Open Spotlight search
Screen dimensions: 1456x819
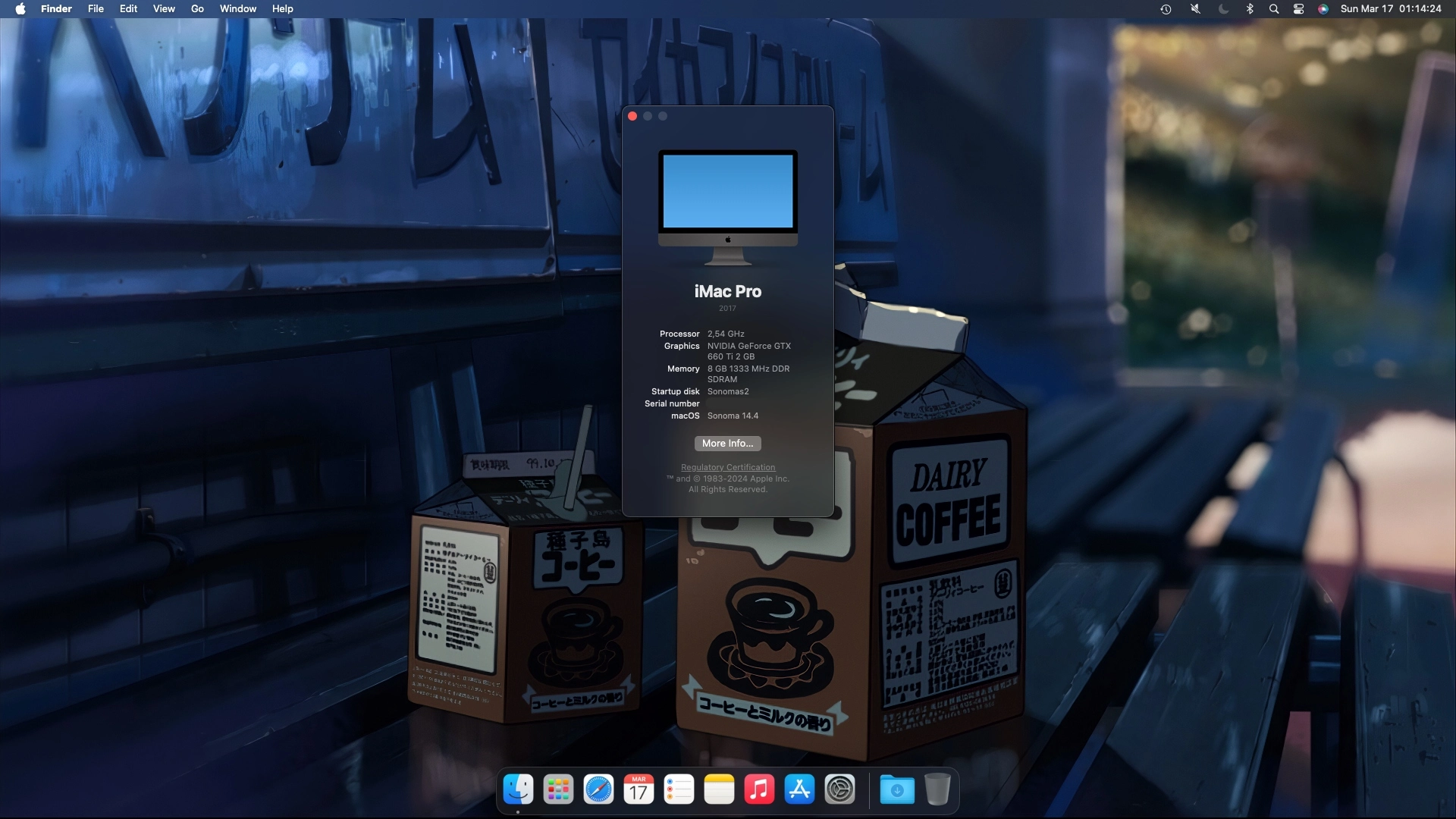click(x=1274, y=9)
